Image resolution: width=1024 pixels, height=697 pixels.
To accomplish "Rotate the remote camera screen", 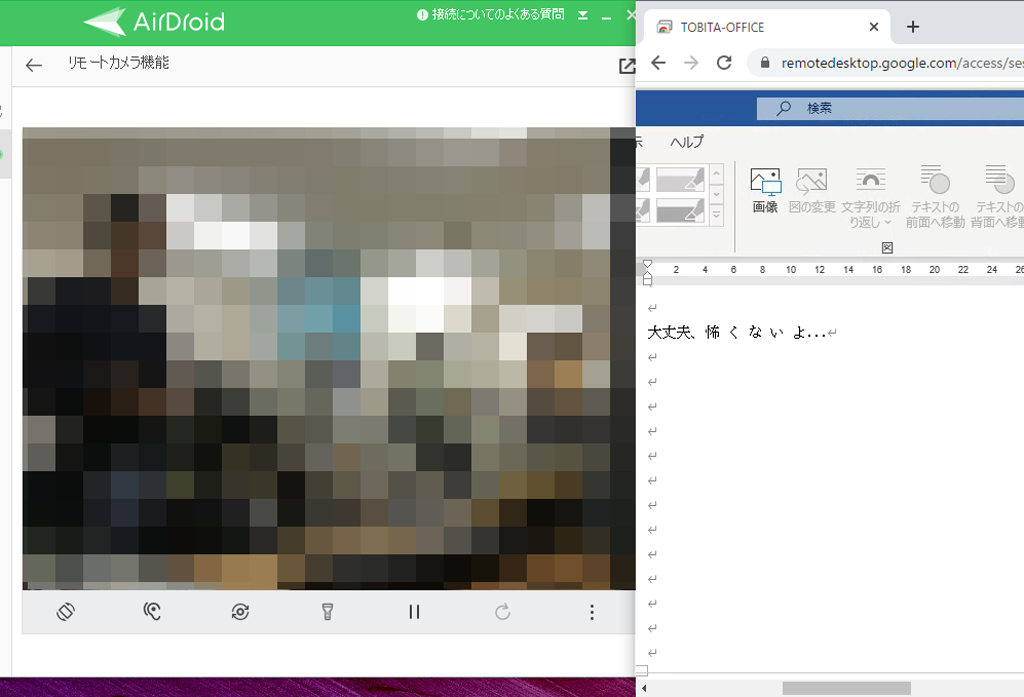I will pos(67,612).
